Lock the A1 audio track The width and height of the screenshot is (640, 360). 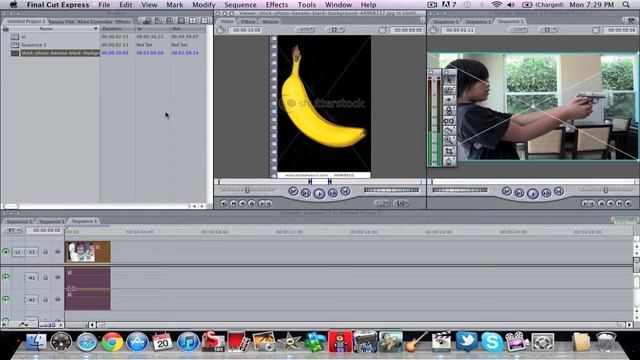point(45,278)
